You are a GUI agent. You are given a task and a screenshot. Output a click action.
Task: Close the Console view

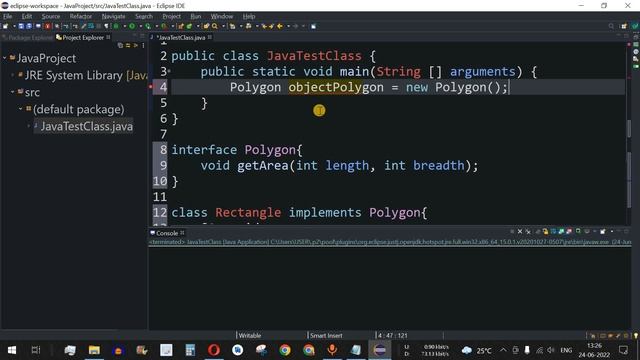(182, 233)
